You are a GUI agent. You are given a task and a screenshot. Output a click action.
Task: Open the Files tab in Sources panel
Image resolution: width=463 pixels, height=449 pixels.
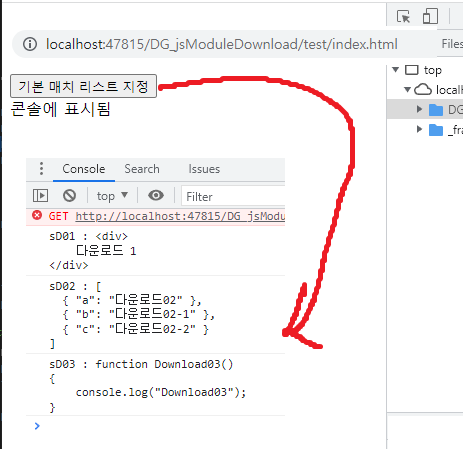tap(452, 44)
